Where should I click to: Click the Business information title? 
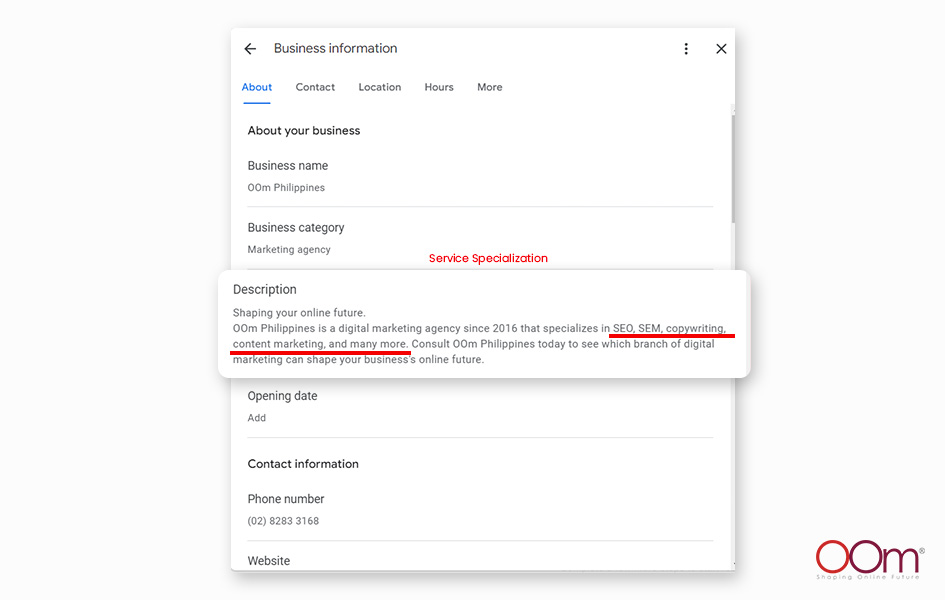coord(335,49)
